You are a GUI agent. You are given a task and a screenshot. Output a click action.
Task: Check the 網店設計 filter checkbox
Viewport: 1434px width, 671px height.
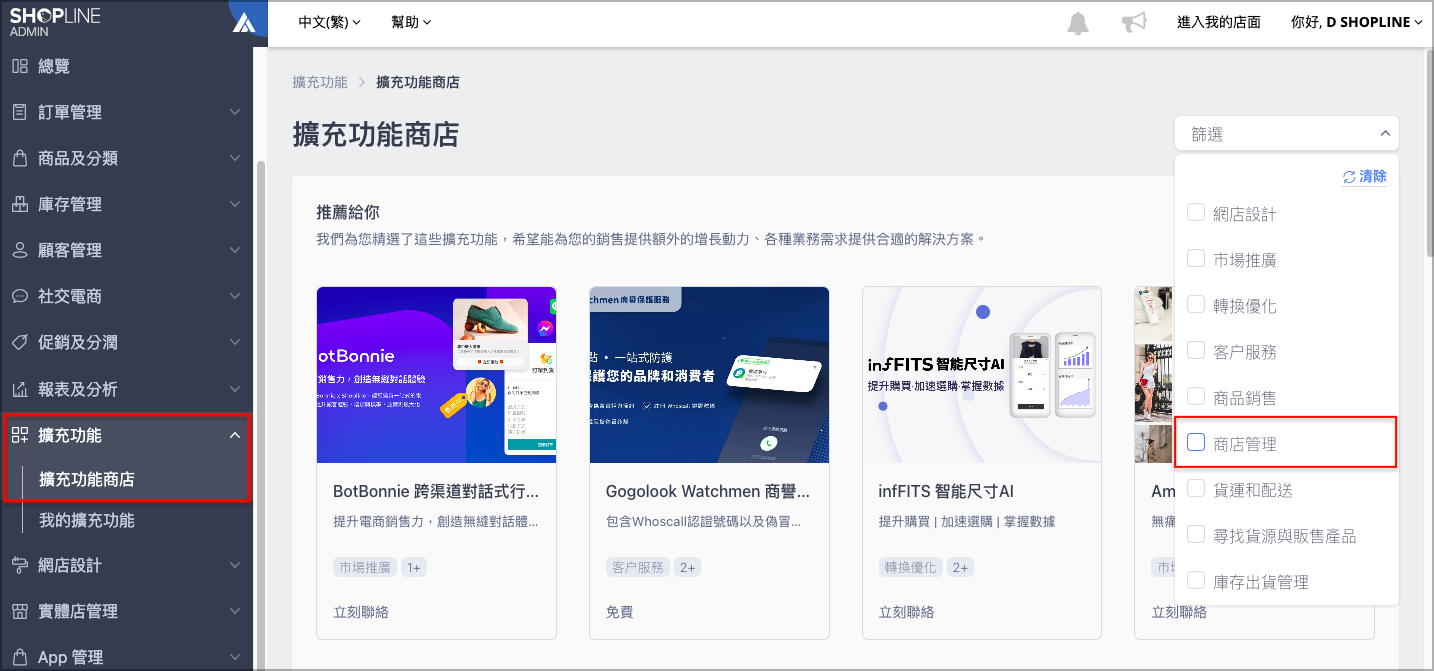pyautogui.click(x=1195, y=213)
